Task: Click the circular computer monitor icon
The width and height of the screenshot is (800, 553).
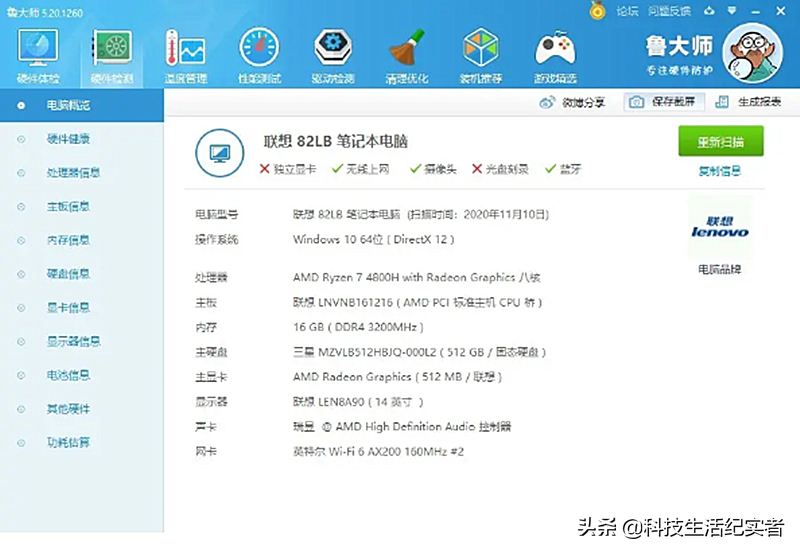Action: (220, 153)
